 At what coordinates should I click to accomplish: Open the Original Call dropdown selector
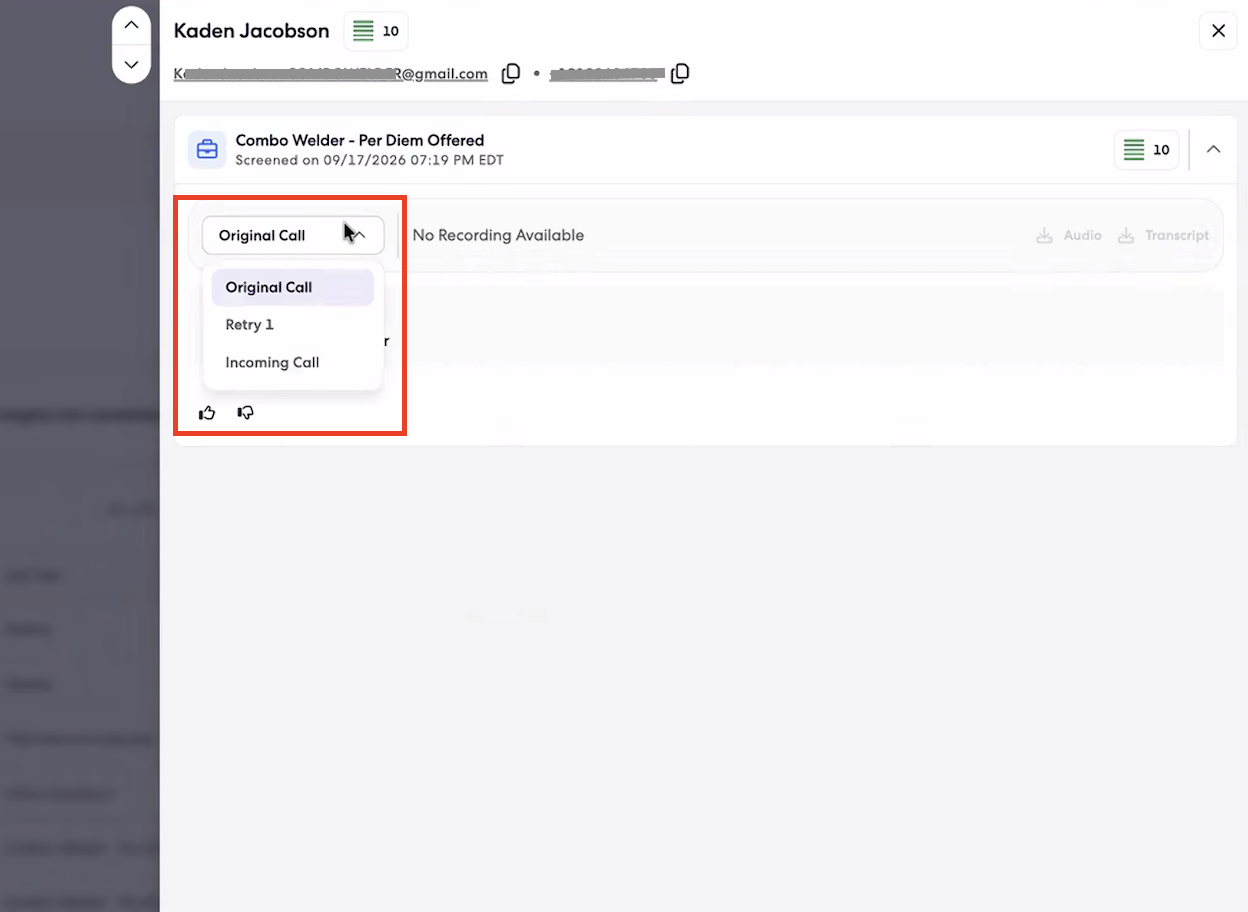point(293,236)
